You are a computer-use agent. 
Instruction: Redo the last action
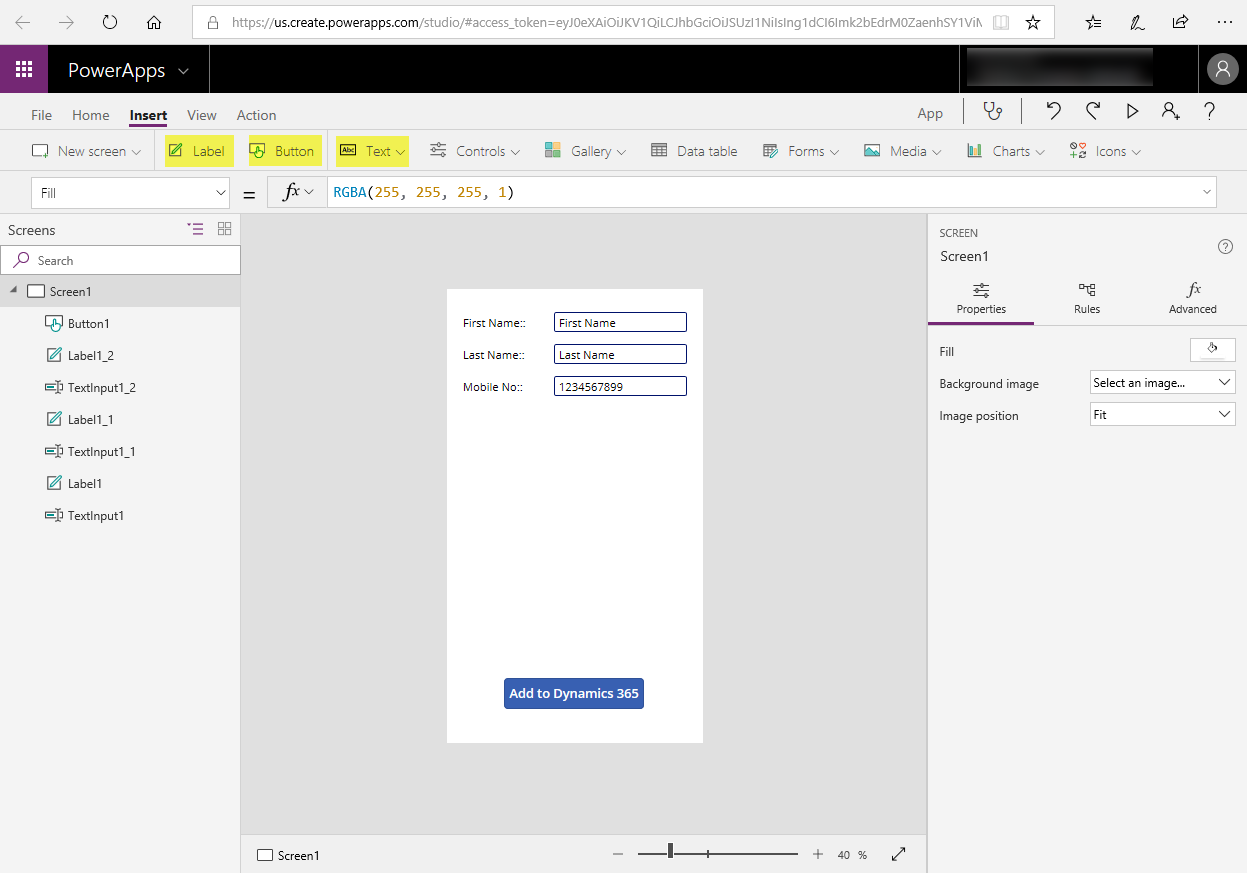(x=1093, y=112)
